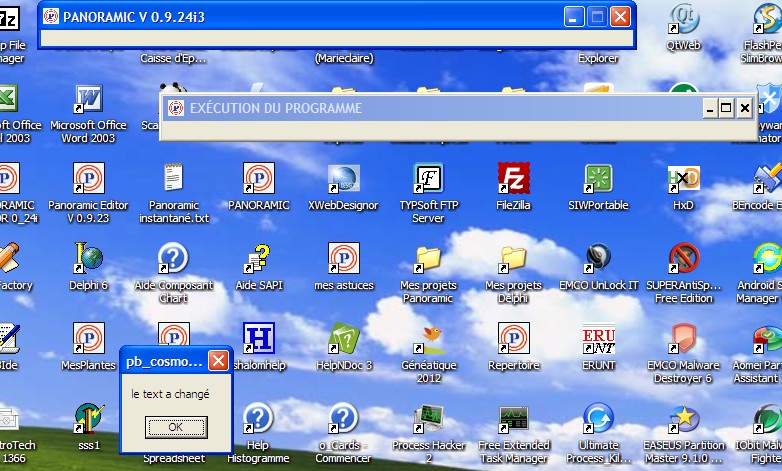The height and width of the screenshot is (471, 782).
Task: Open mes astuces shortcut
Action: (344, 258)
